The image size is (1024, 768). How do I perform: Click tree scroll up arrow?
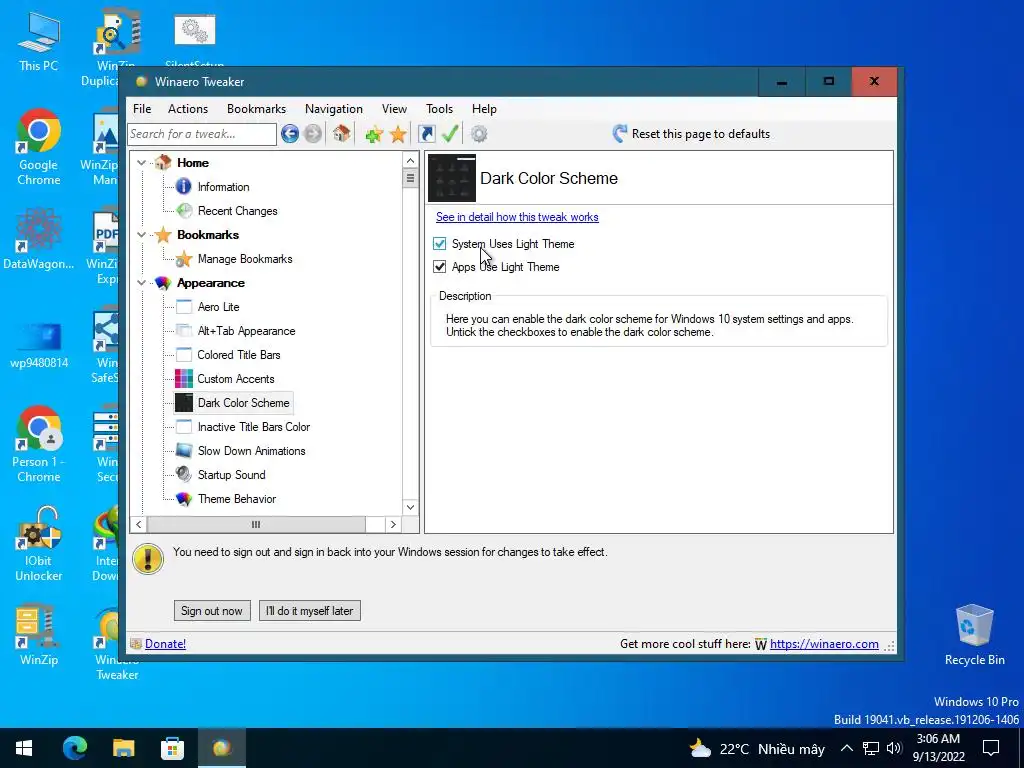pyautogui.click(x=410, y=161)
